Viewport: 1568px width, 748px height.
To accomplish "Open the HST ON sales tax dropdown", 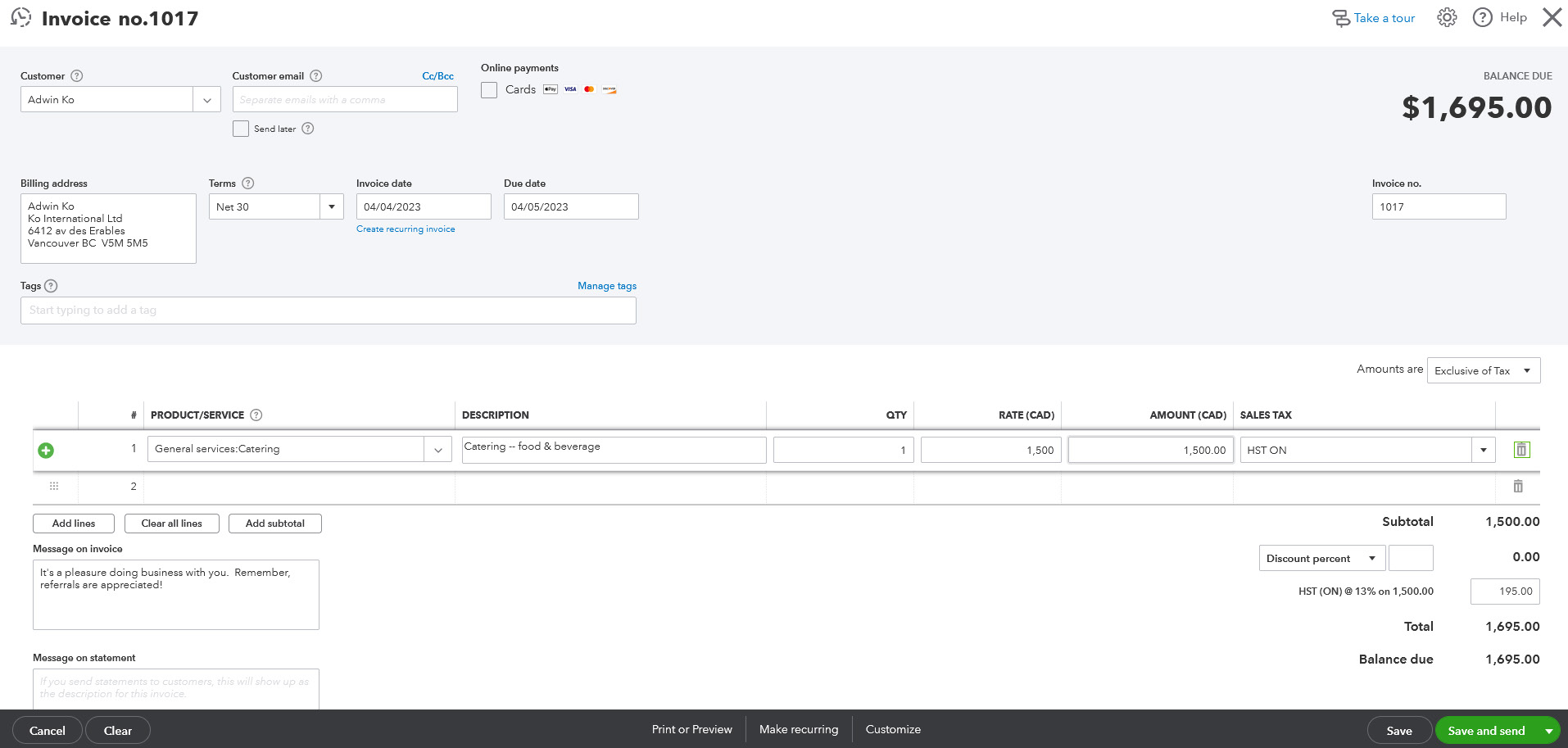I will click(1484, 450).
